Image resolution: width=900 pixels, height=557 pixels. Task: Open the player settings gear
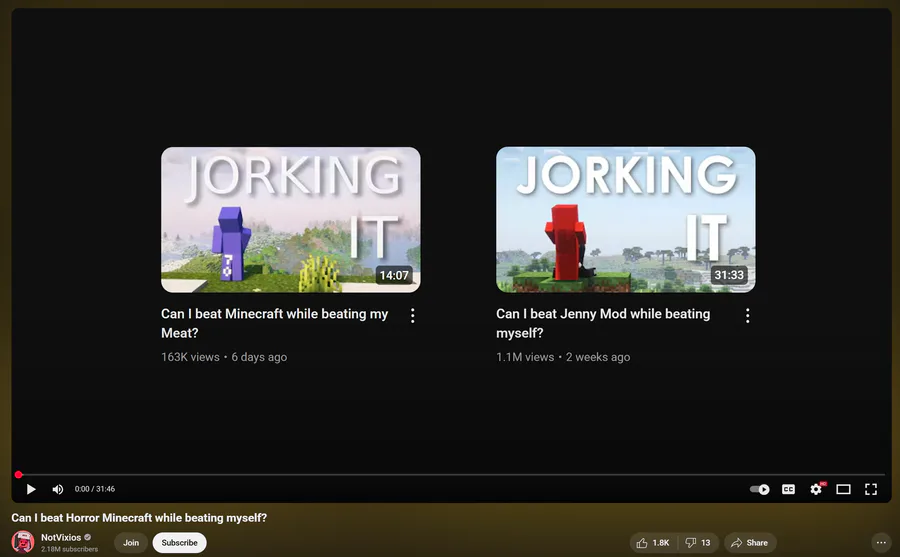click(x=816, y=489)
